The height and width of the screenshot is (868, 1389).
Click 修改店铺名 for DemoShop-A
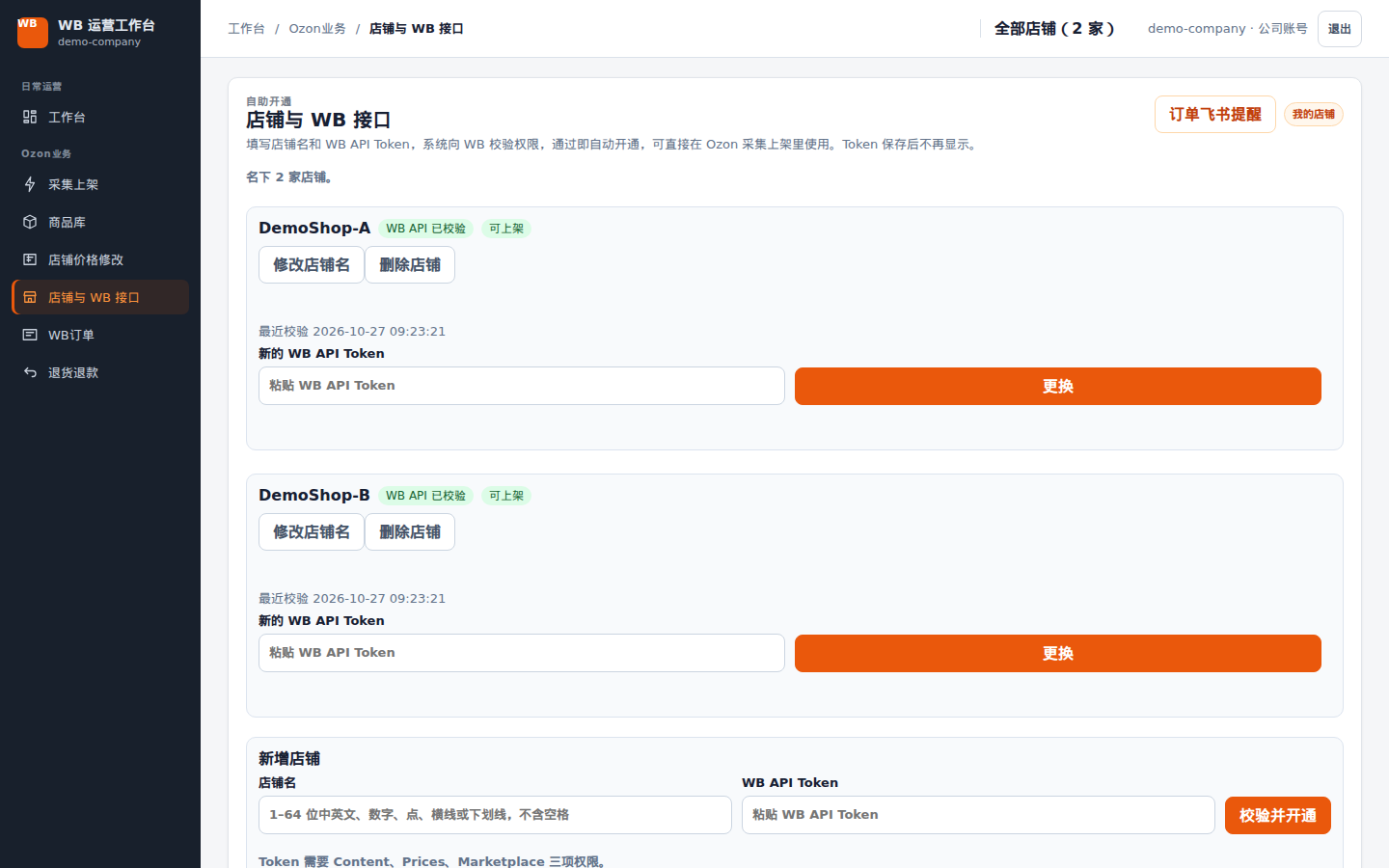(312, 265)
